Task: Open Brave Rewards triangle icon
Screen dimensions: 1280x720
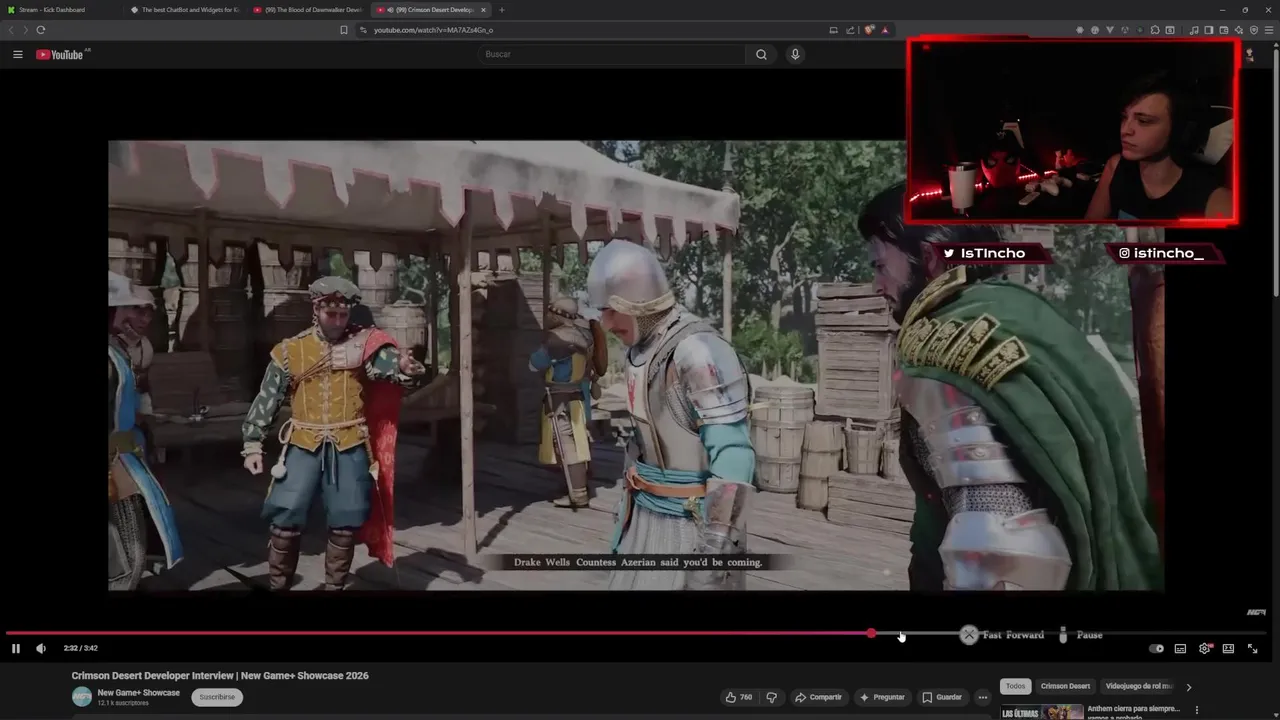Action: point(885,30)
